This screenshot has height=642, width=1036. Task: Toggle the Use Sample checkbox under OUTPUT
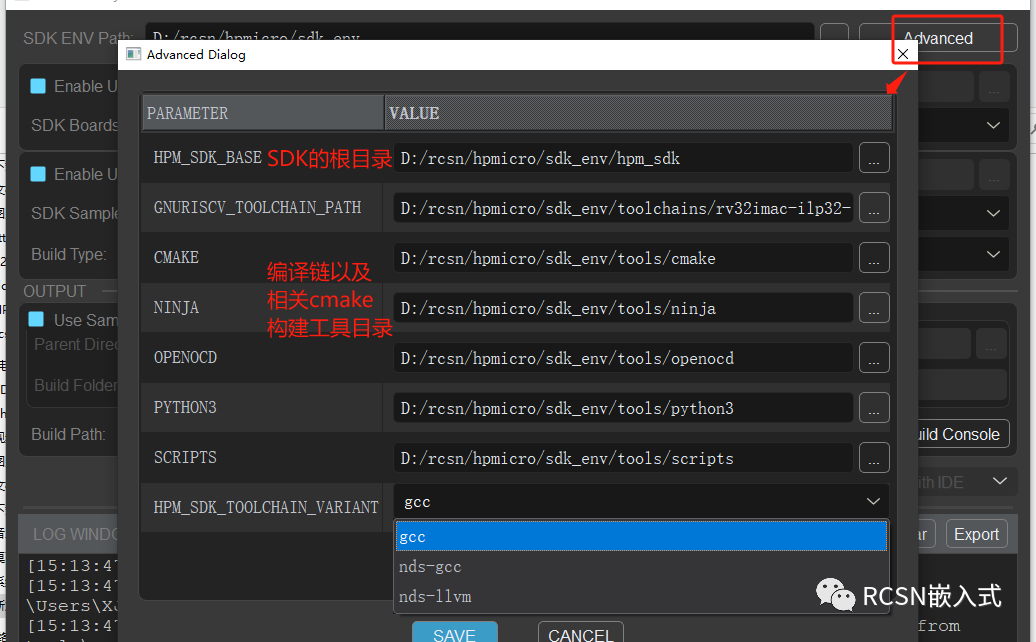coord(38,320)
